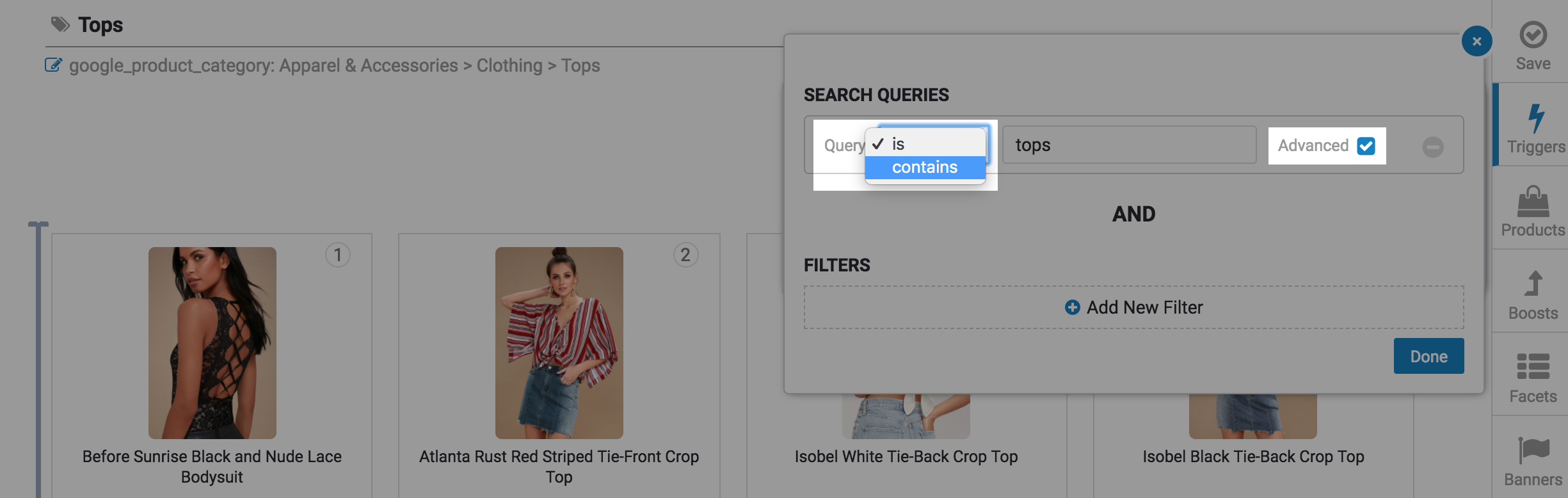Remove the search query with minus icon
This screenshot has height=498, width=1568.
point(1433,147)
